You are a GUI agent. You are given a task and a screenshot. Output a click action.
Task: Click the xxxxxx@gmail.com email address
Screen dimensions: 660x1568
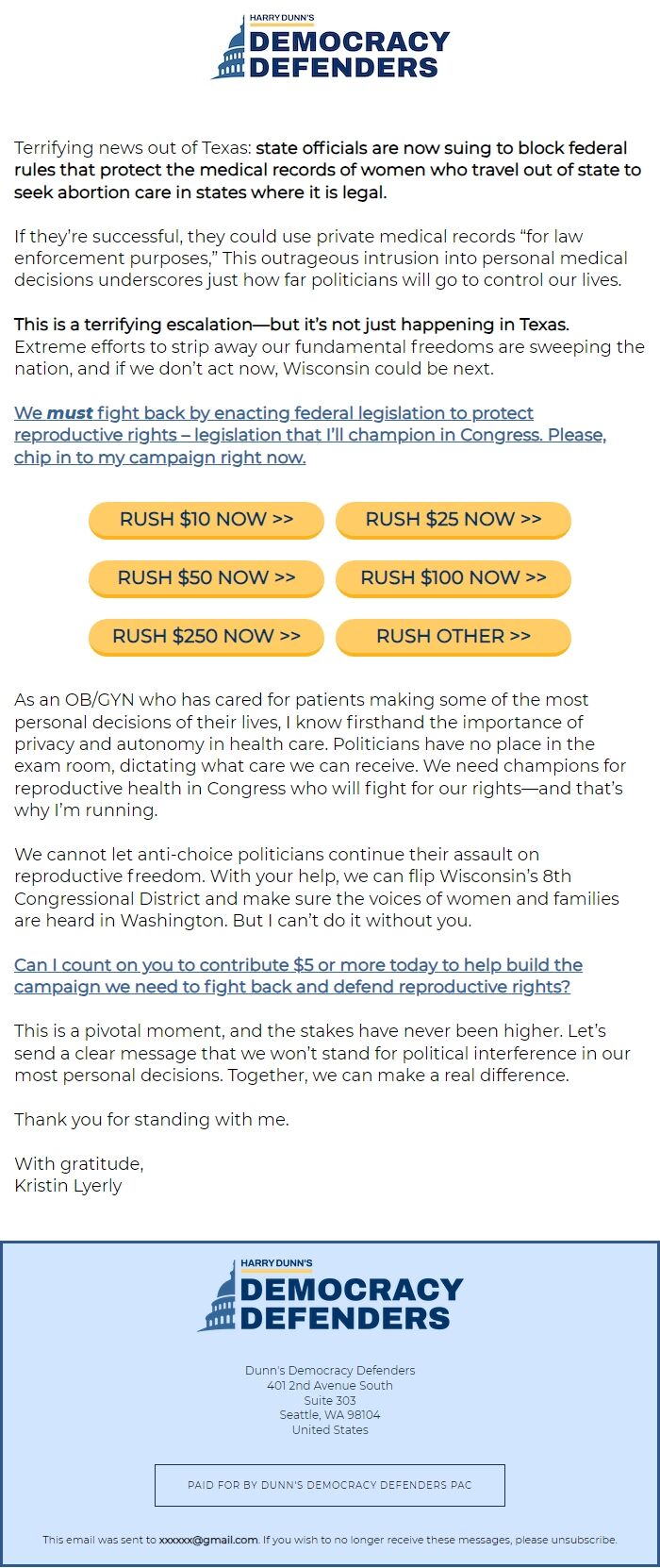click(x=208, y=1540)
